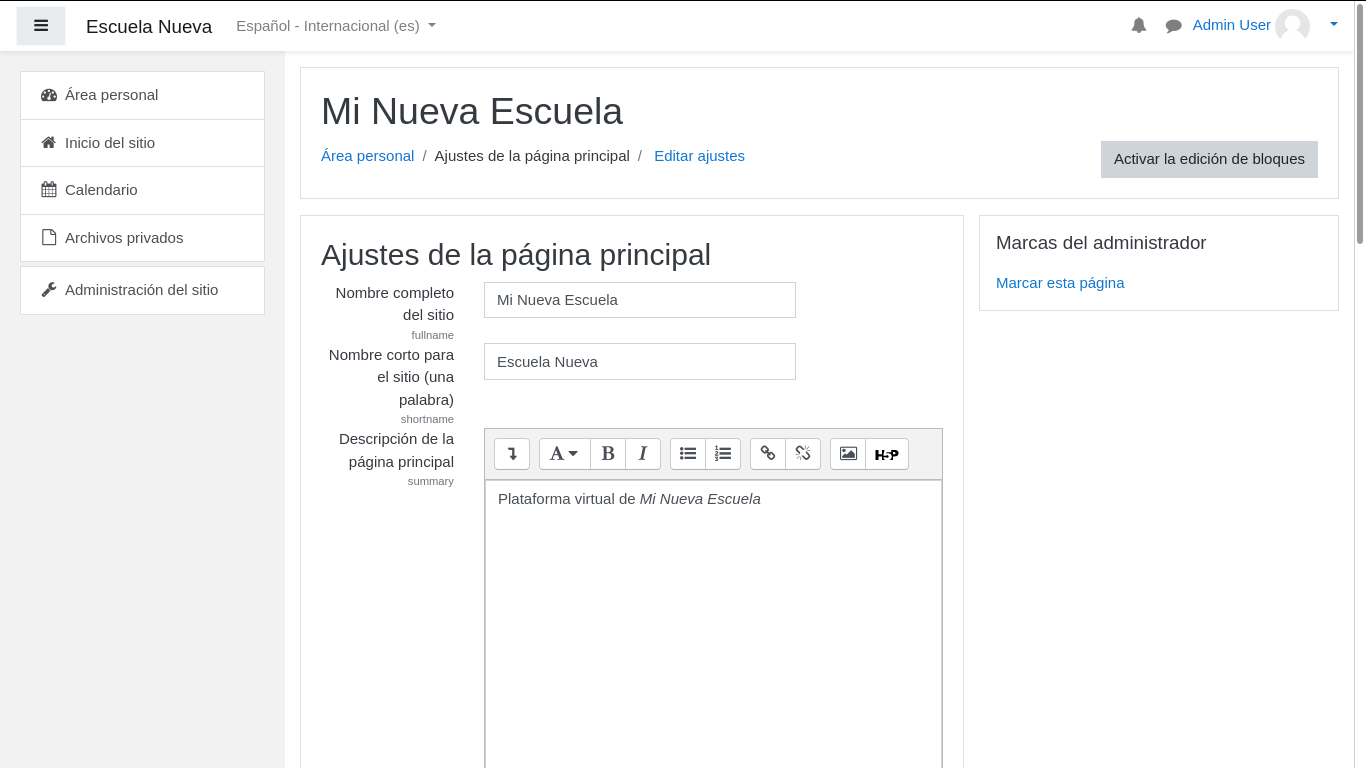Expand the editor toolbar toggle arrow

(x=512, y=454)
